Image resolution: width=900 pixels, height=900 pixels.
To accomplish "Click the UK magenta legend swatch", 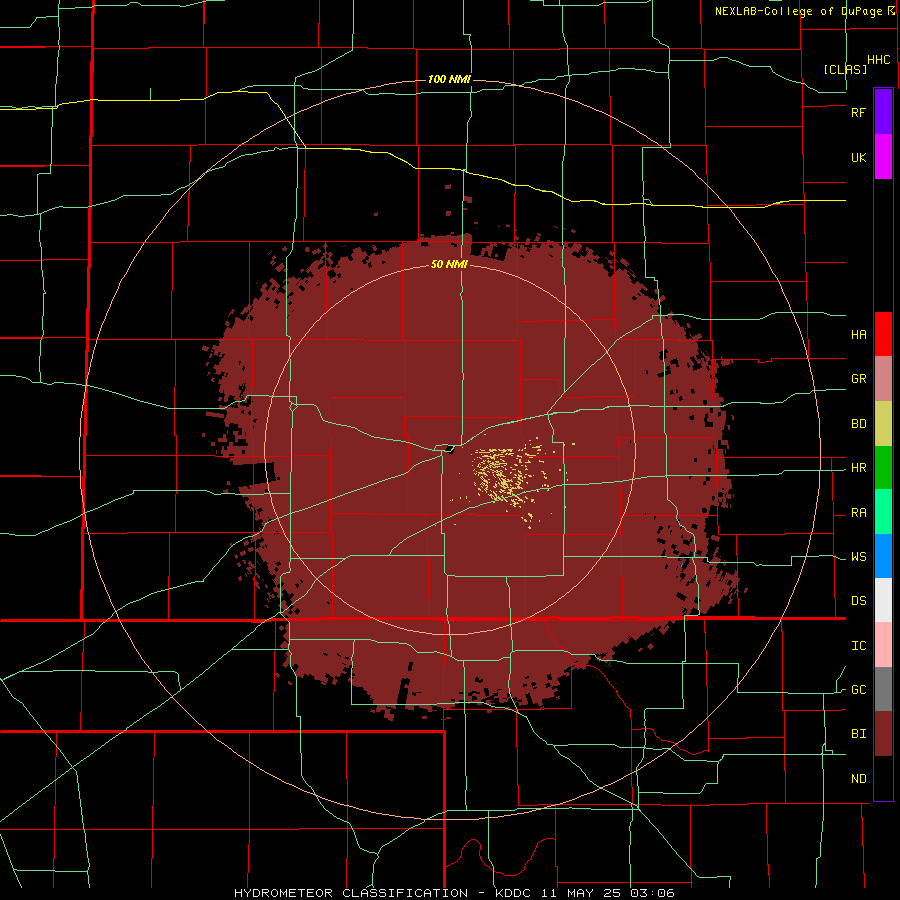I will tap(883, 157).
